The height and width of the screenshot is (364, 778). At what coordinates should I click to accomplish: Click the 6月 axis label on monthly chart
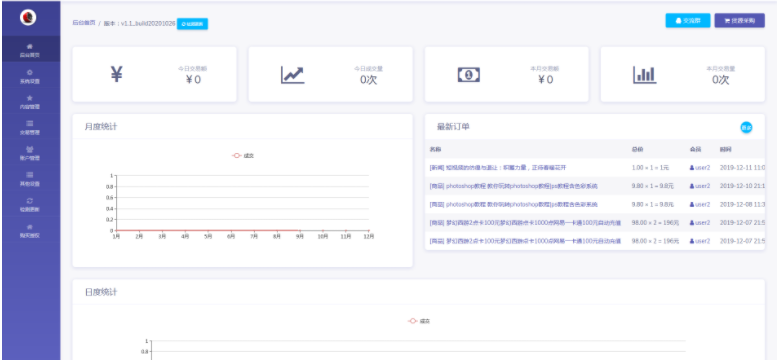(x=231, y=237)
